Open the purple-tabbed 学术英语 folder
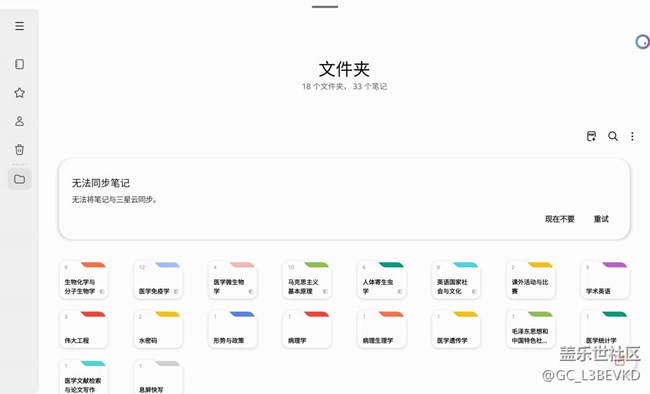 point(605,280)
